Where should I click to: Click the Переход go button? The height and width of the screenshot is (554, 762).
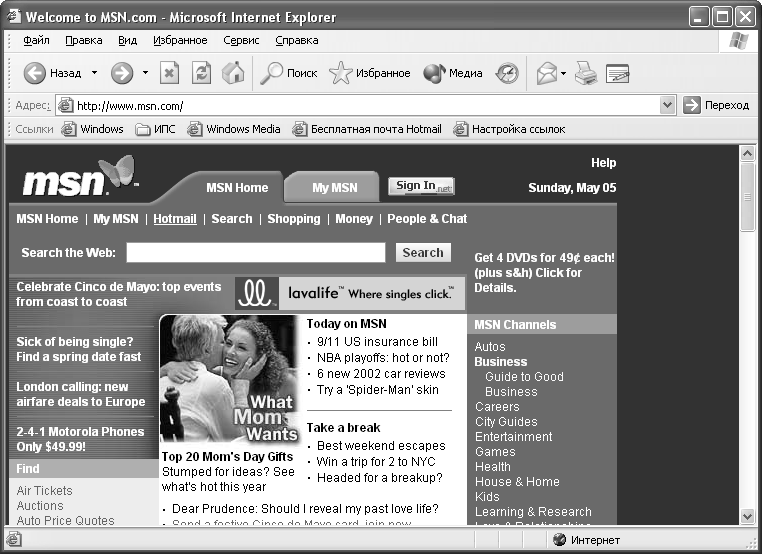point(716,105)
